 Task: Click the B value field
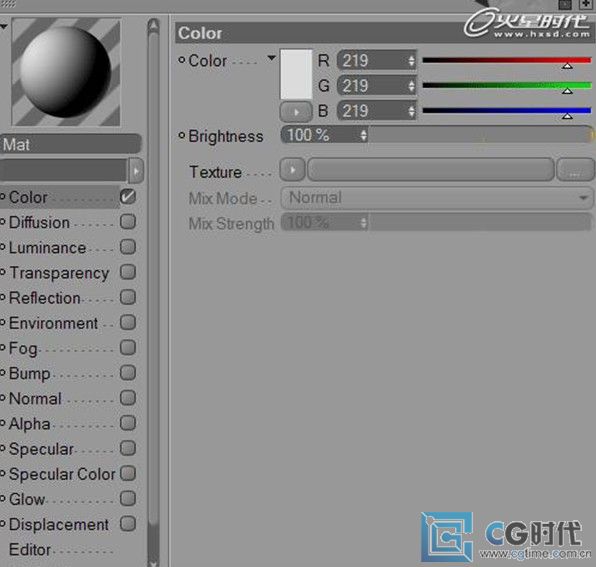point(372,111)
